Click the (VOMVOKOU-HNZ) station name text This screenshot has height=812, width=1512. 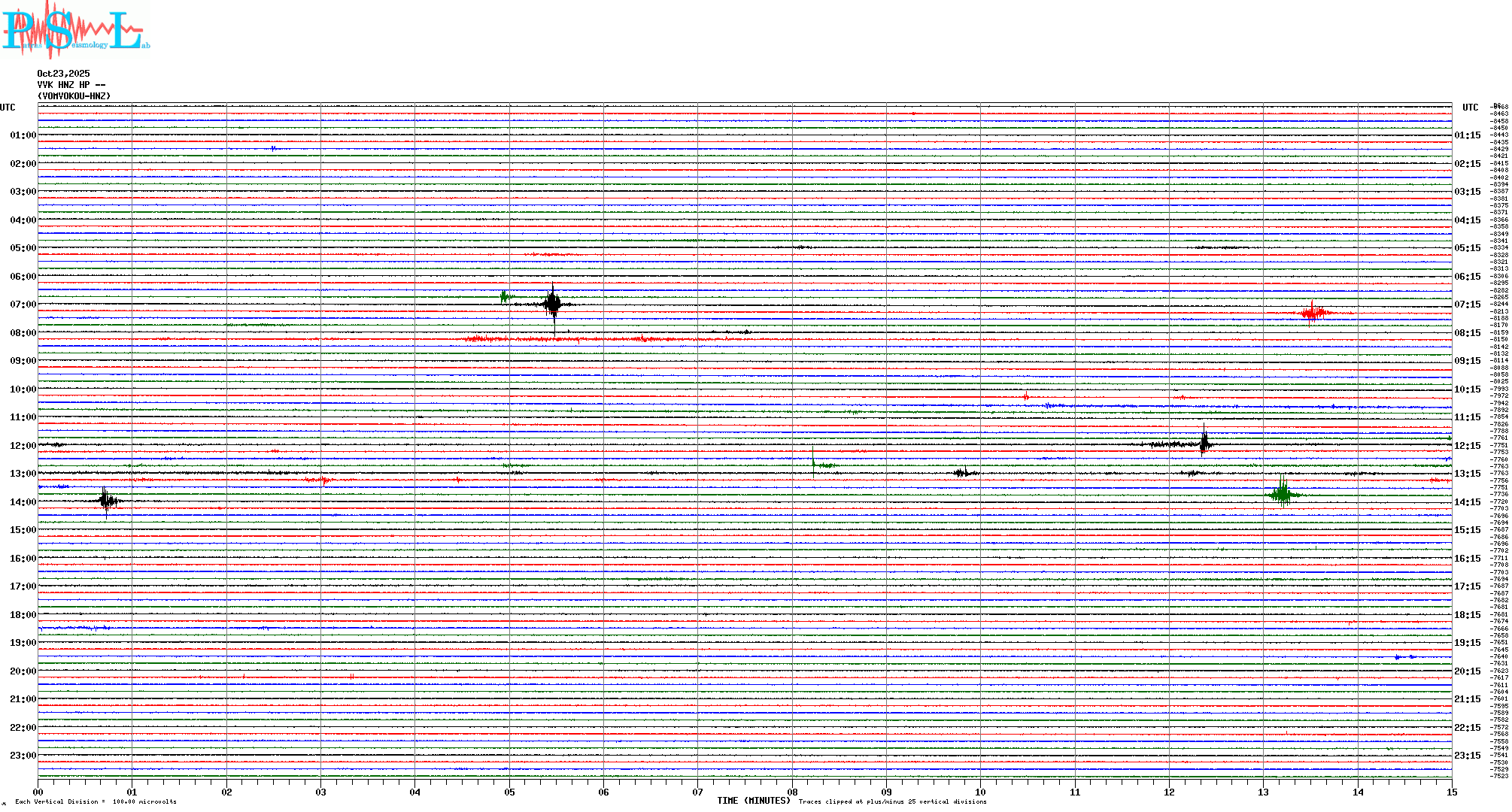click(x=74, y=96)
